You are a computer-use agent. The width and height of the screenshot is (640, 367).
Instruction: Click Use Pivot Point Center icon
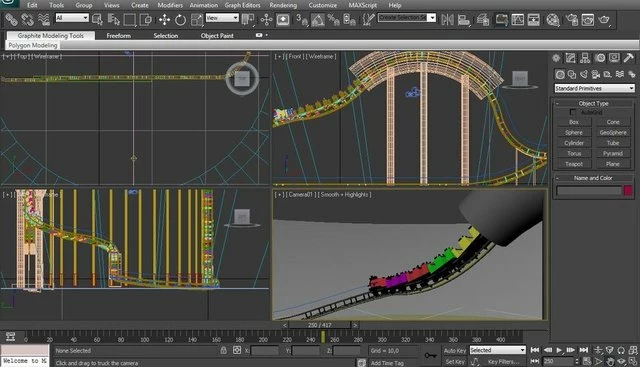248,19
